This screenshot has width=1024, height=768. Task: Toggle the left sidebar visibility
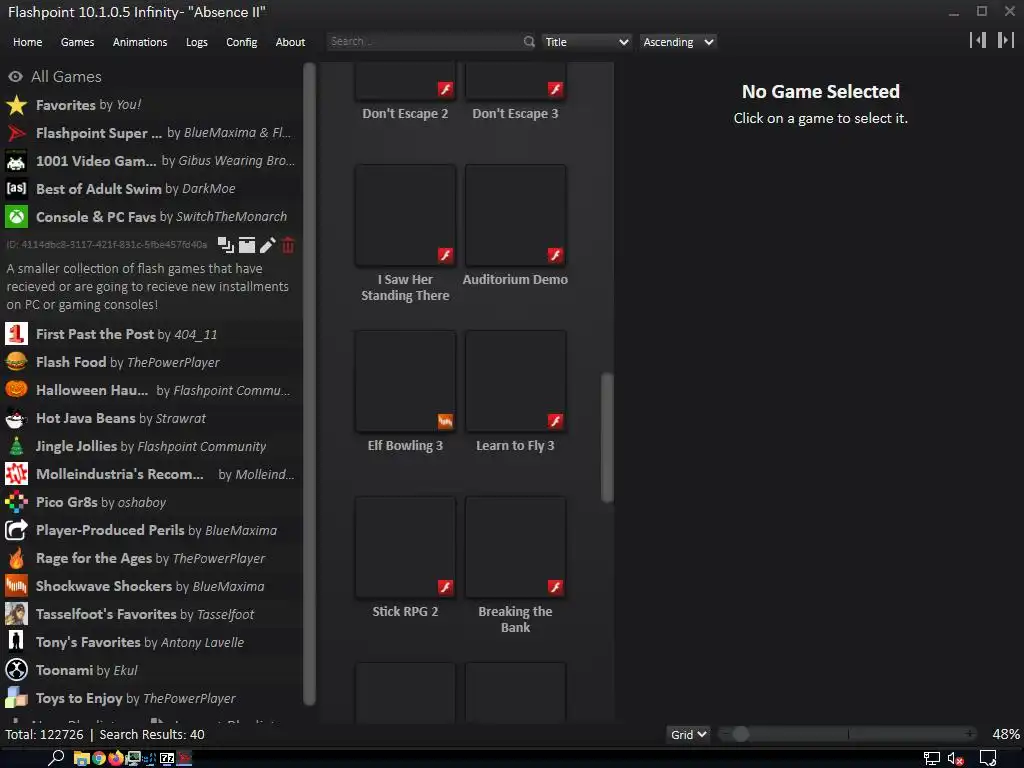pyautogui.click(x=978, y=40)
